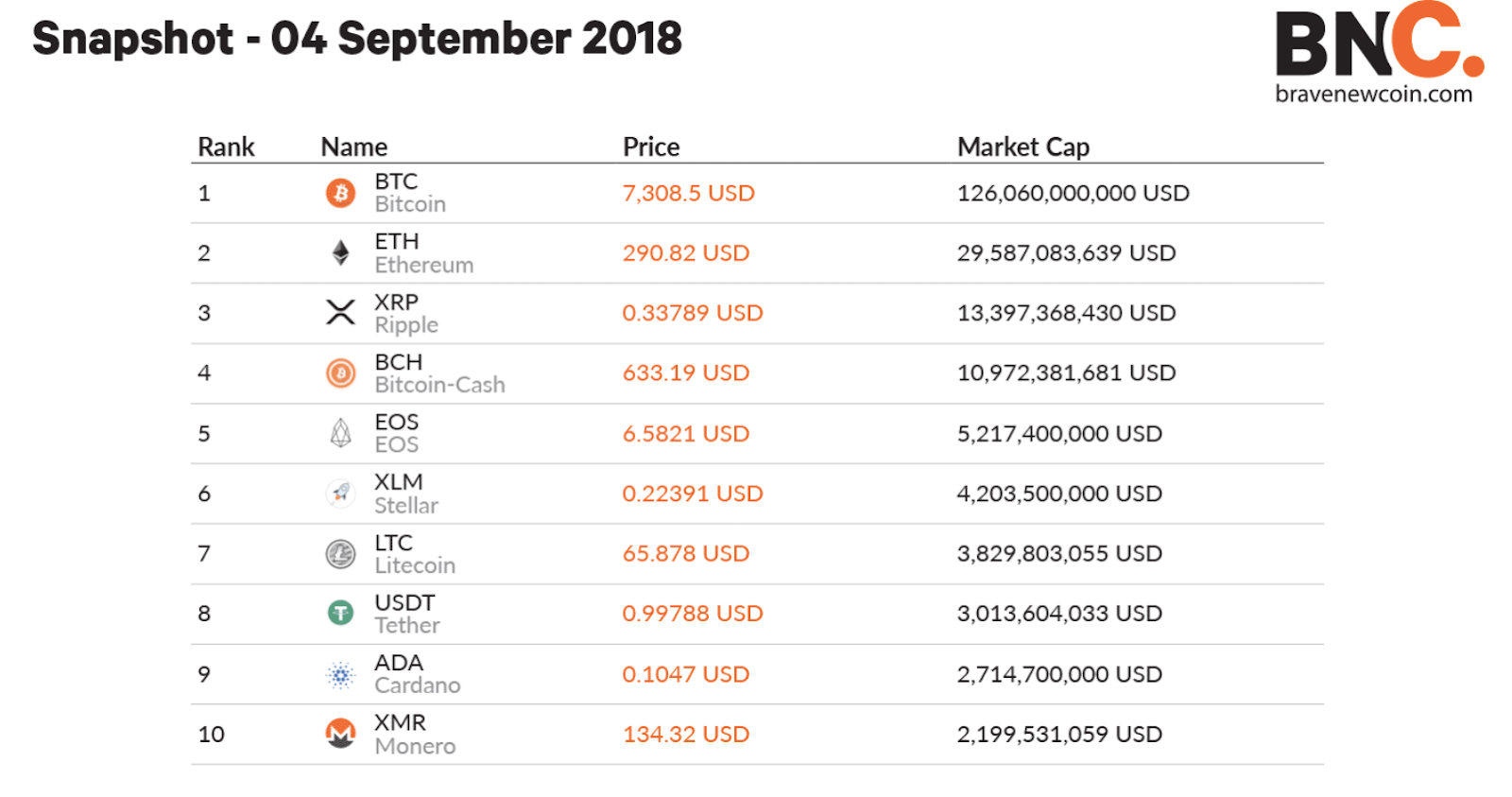Click the Tether green icon
Screen dimensions: 1512x797
click(340, 613)
